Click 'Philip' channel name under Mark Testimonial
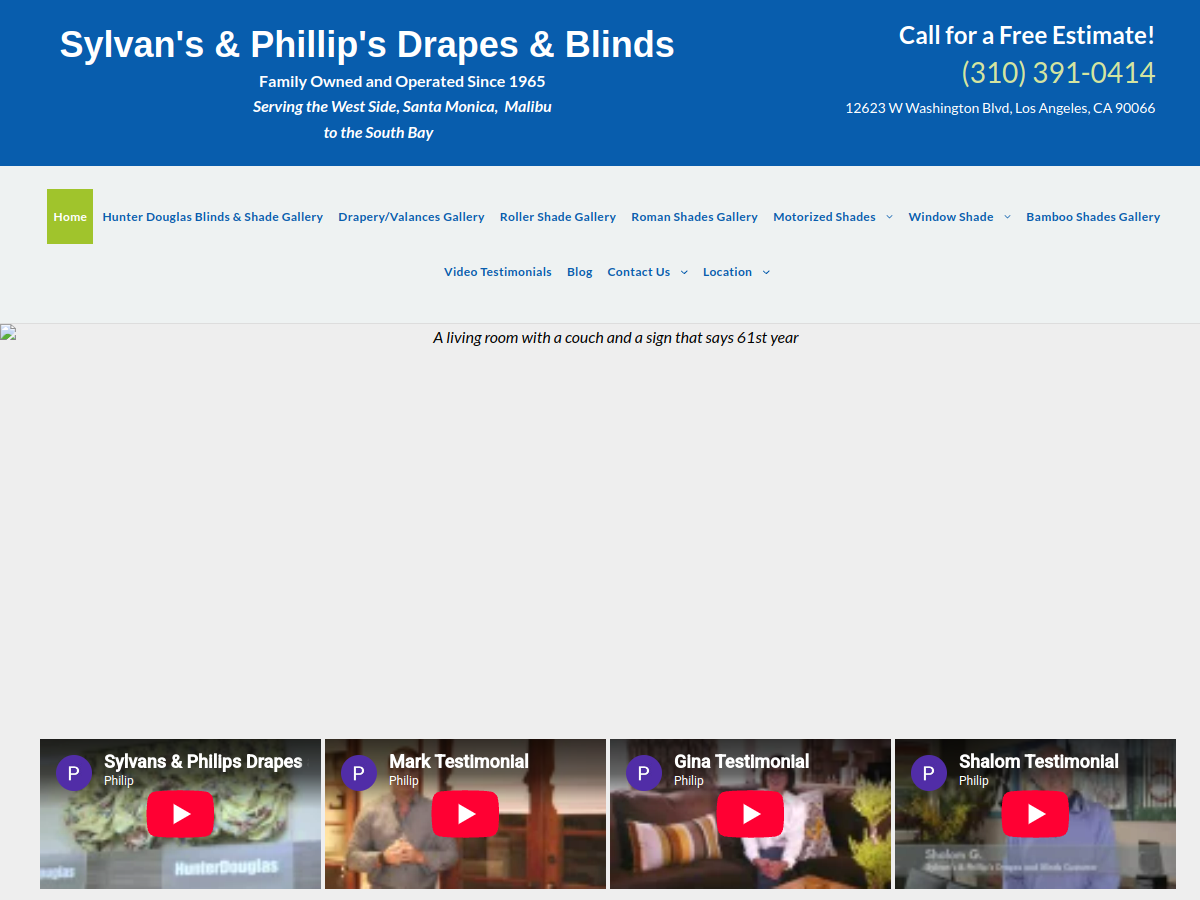 coord(404,781)
